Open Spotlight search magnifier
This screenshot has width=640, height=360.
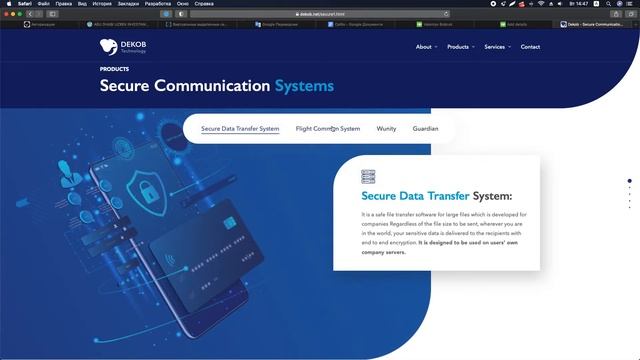(608, 4)
